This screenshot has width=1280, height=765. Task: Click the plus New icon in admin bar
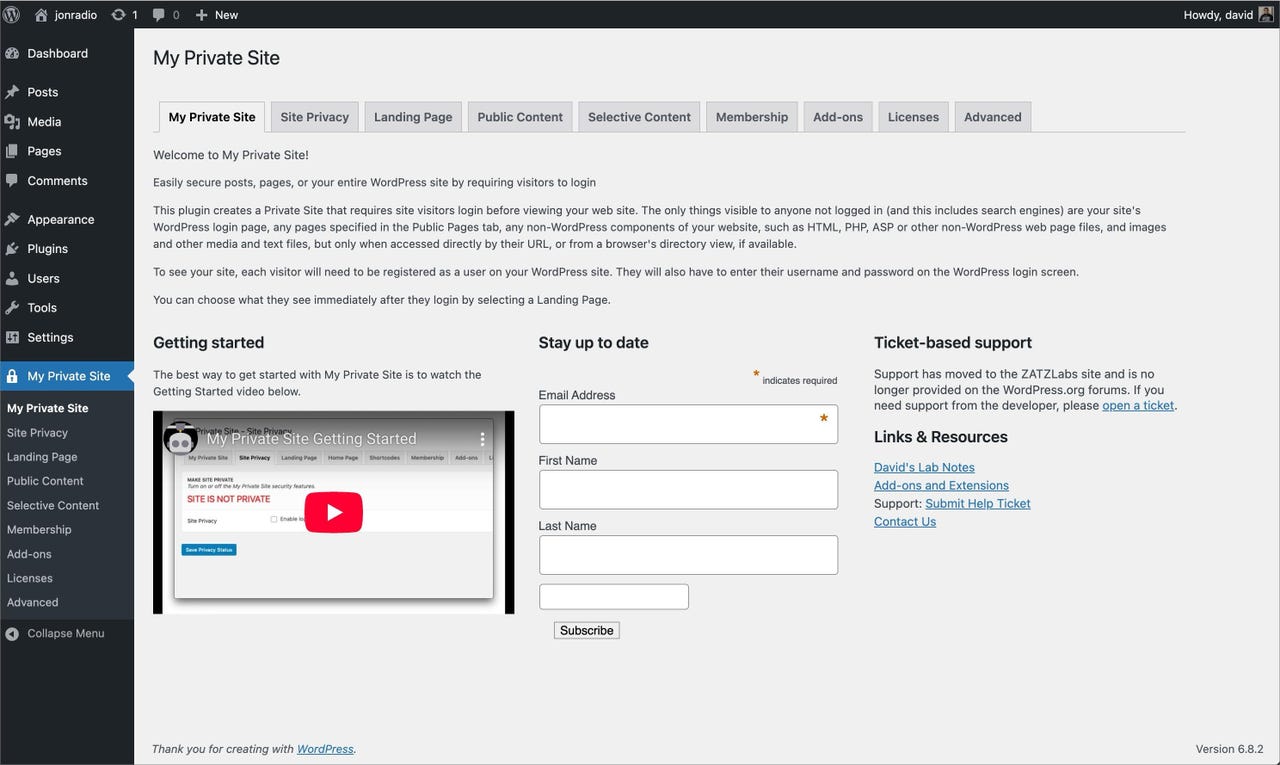point(201,15)
